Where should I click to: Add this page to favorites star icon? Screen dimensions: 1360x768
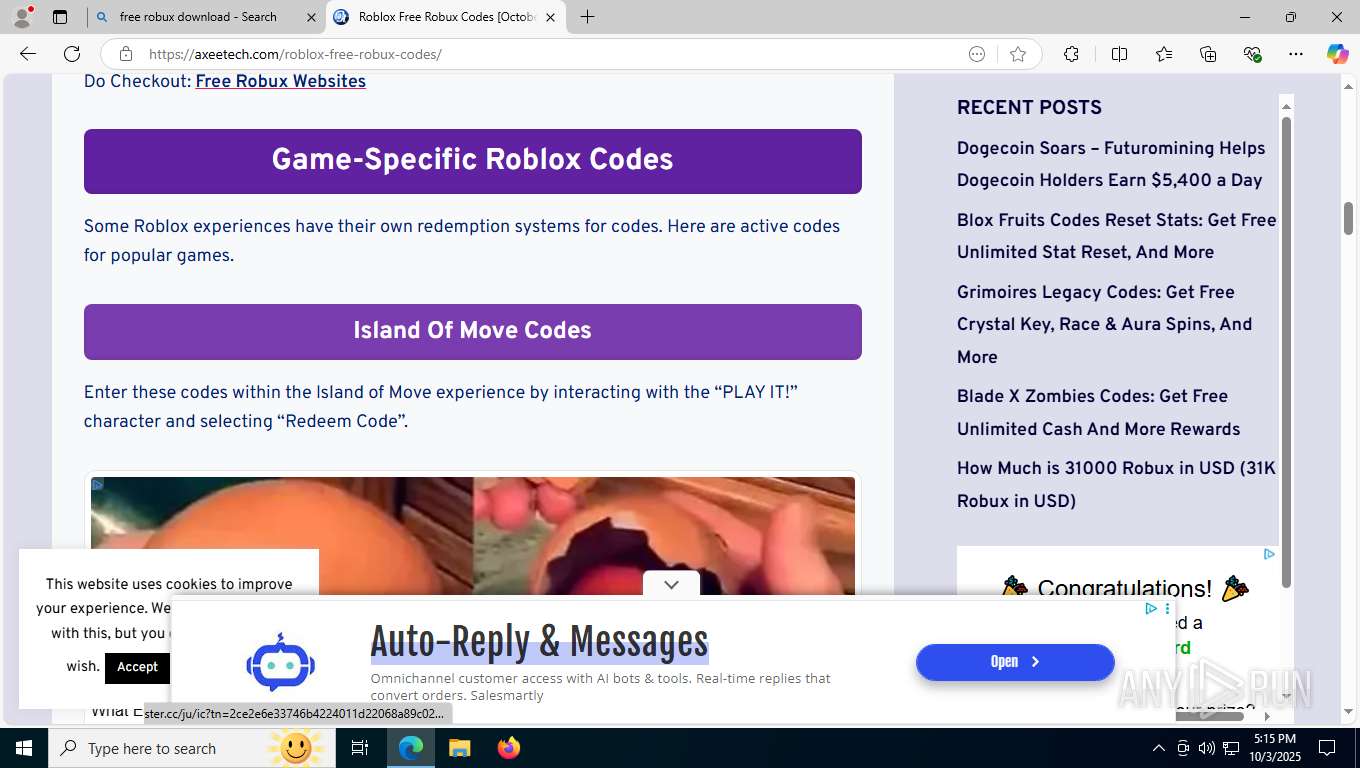click(1018, 54)
